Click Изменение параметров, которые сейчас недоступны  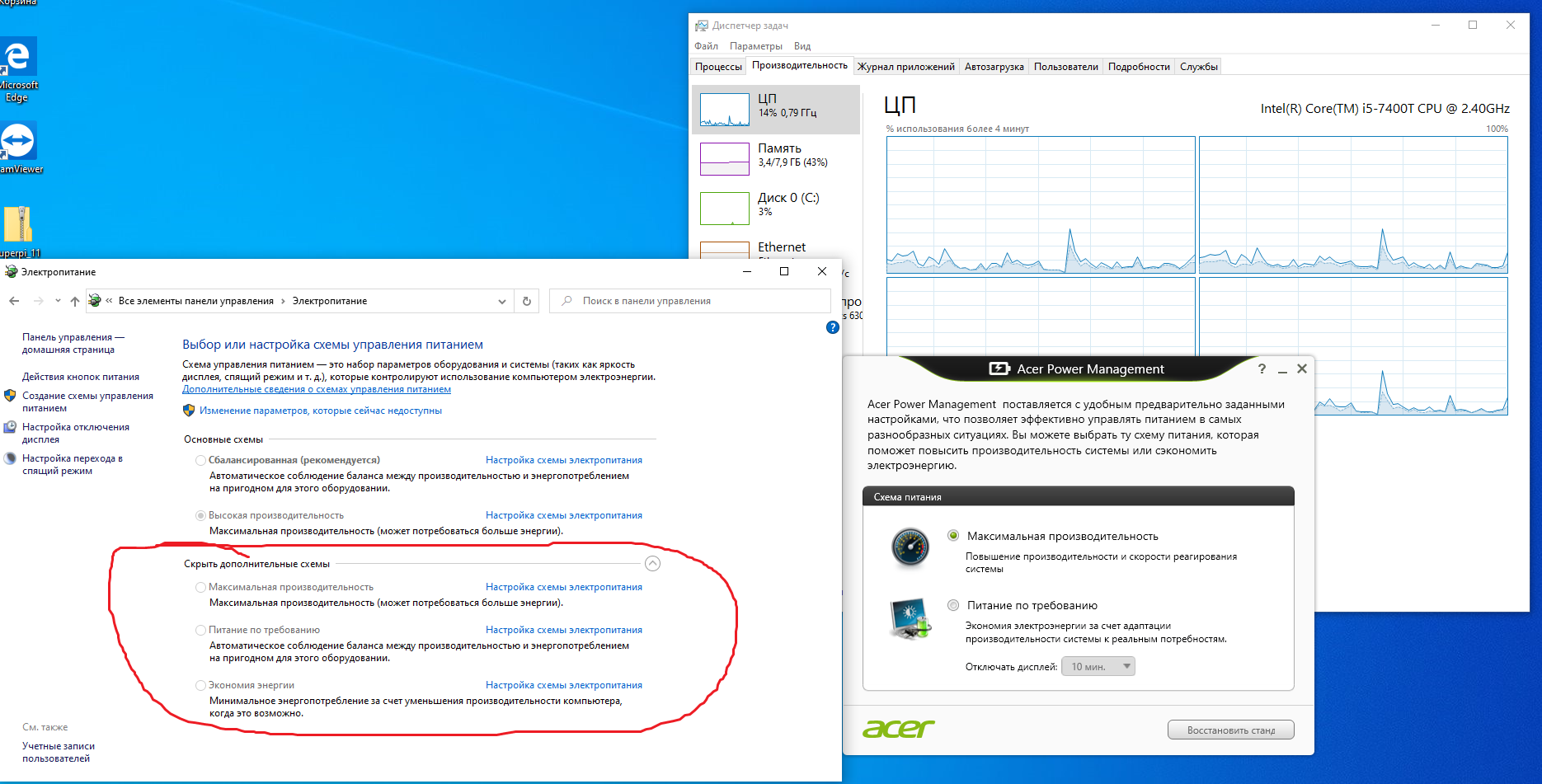tap(321, 411)
